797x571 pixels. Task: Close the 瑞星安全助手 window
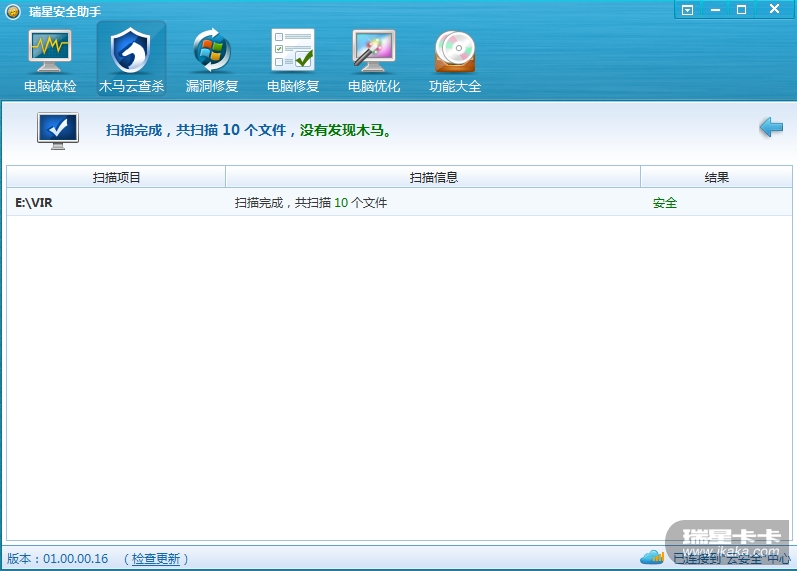[x=774, y=9]
